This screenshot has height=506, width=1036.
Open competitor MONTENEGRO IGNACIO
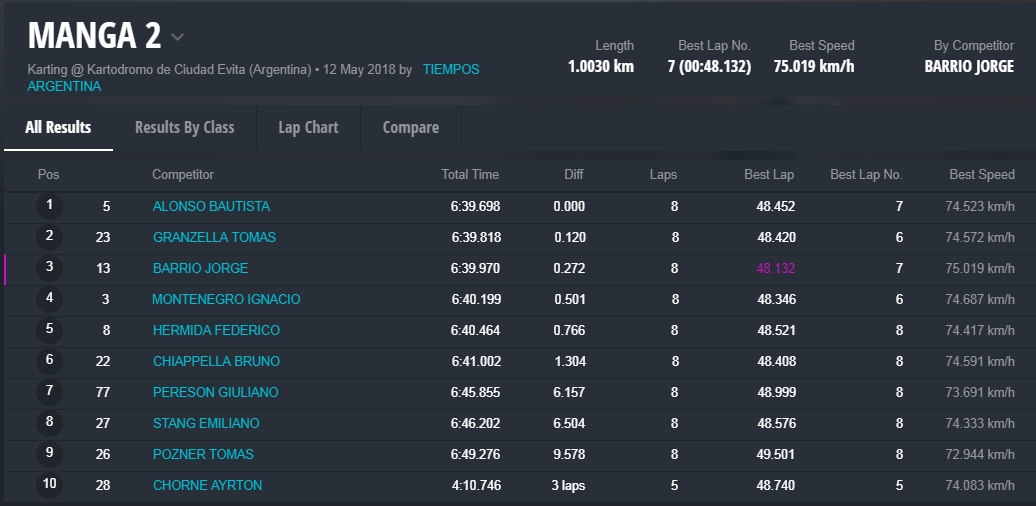[x=226, y=299]
